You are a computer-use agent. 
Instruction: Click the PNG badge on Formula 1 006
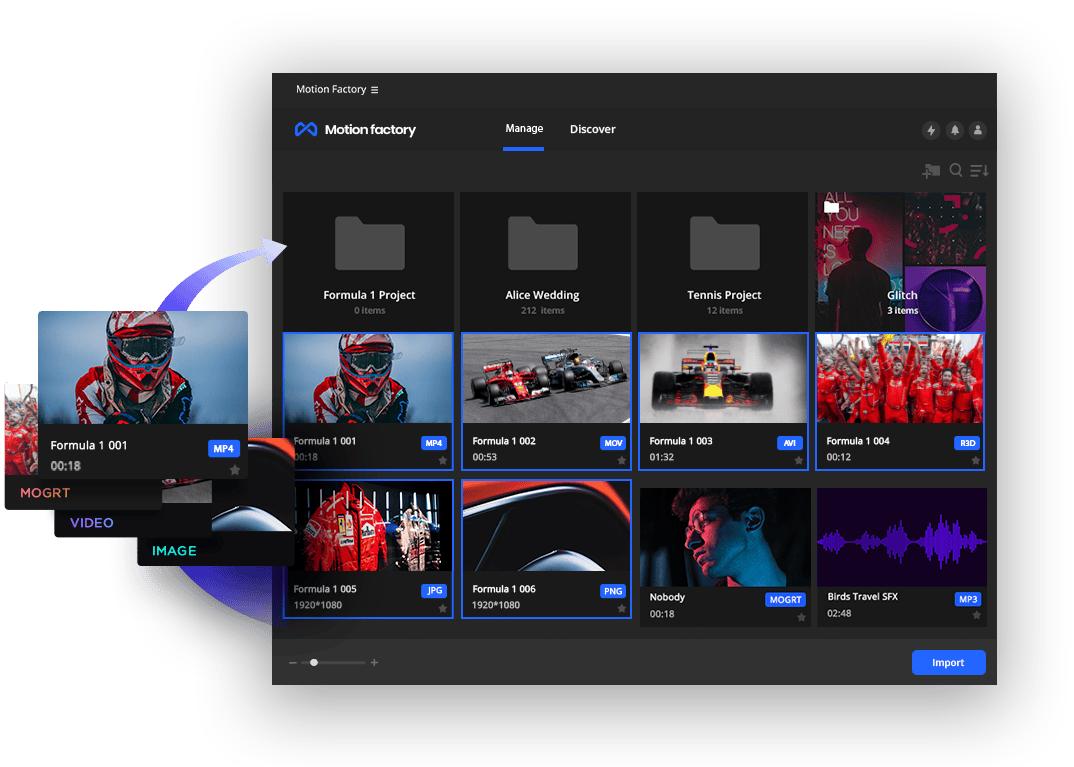pyautogui.click(x=613, y=591)
